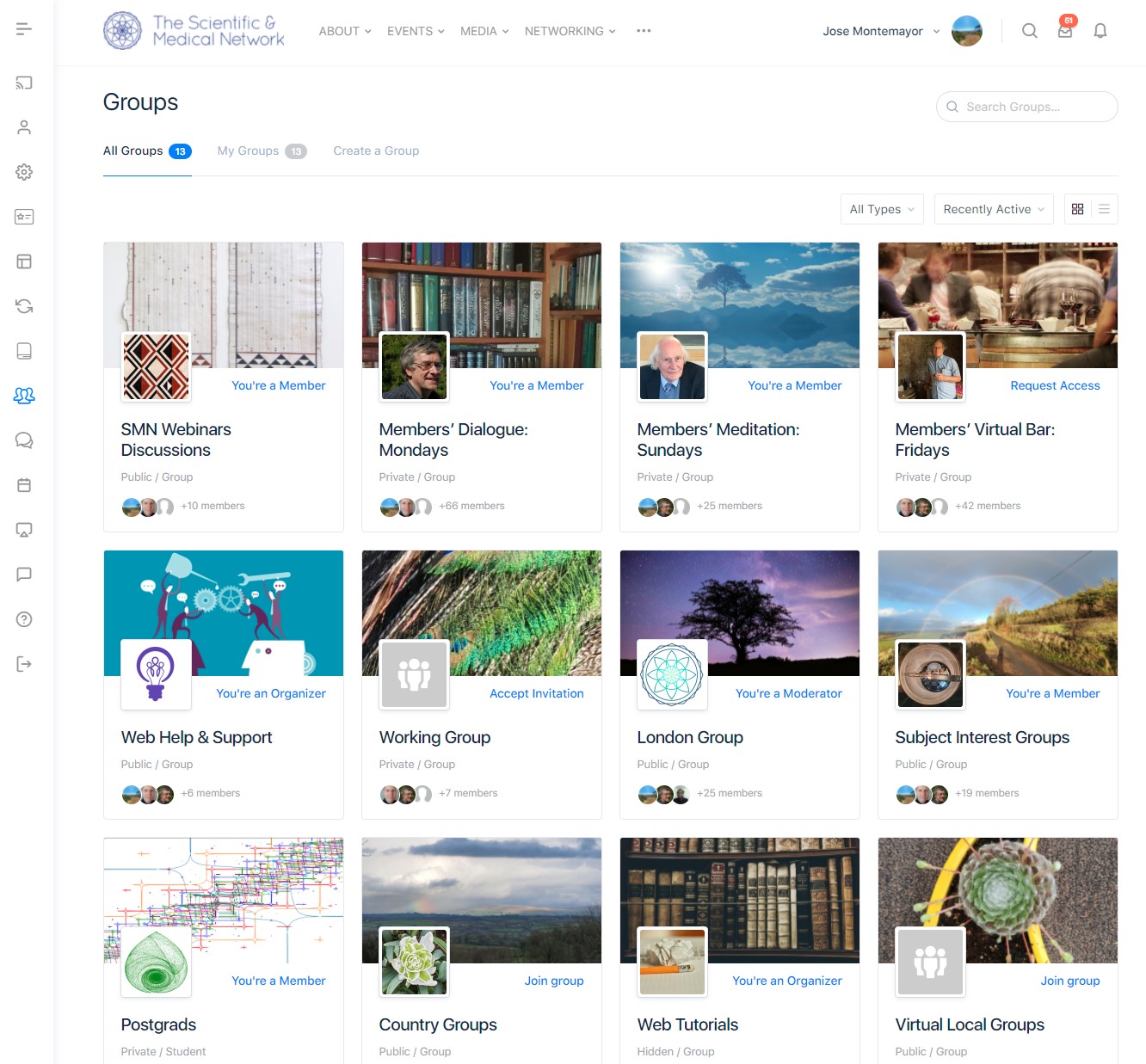Switch to list view layout
Viewport: 1146px width, 1064px height.
point(1104,209)
